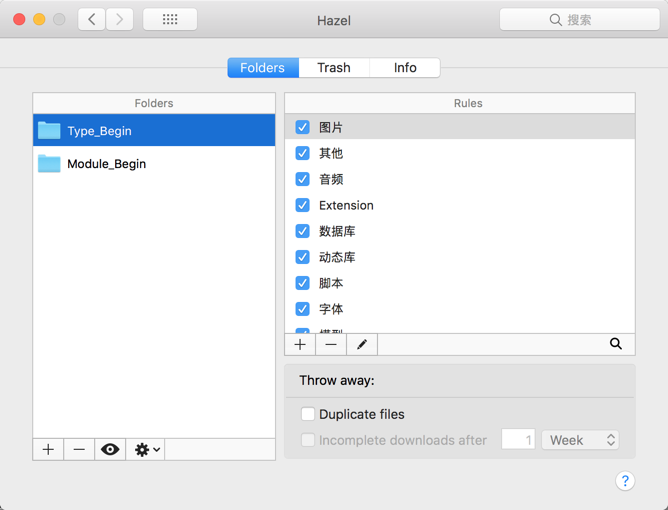Open the gear actions menu under Folders
This screenshot has width=668, height=510.
[x=146, y=449]
